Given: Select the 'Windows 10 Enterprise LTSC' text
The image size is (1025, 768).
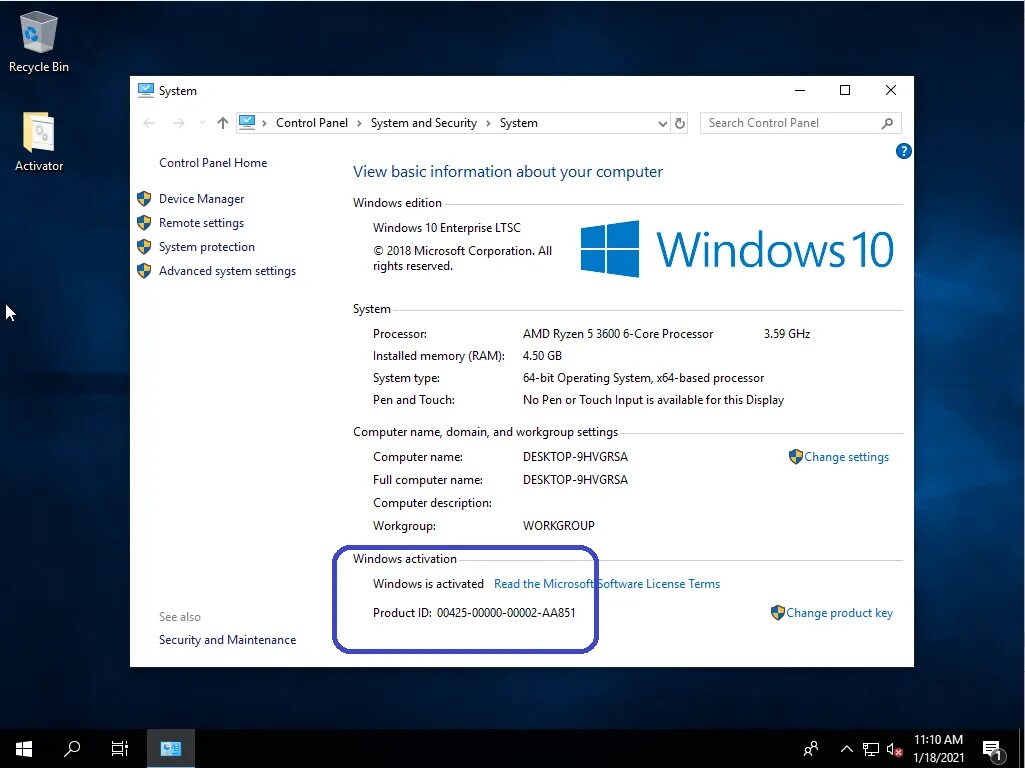Looking at the screenshot, I should click(446, 228).
